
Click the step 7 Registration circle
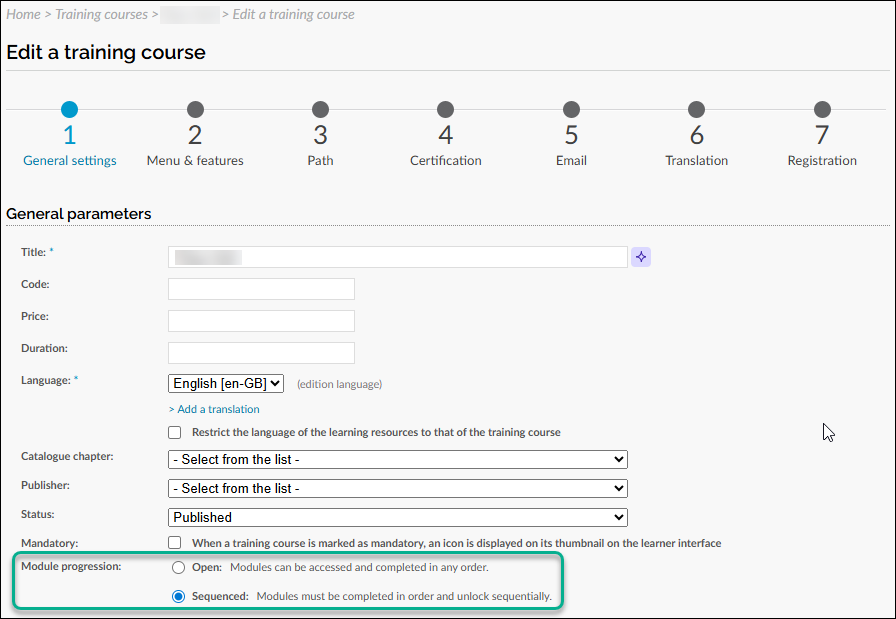coord(822,110)
